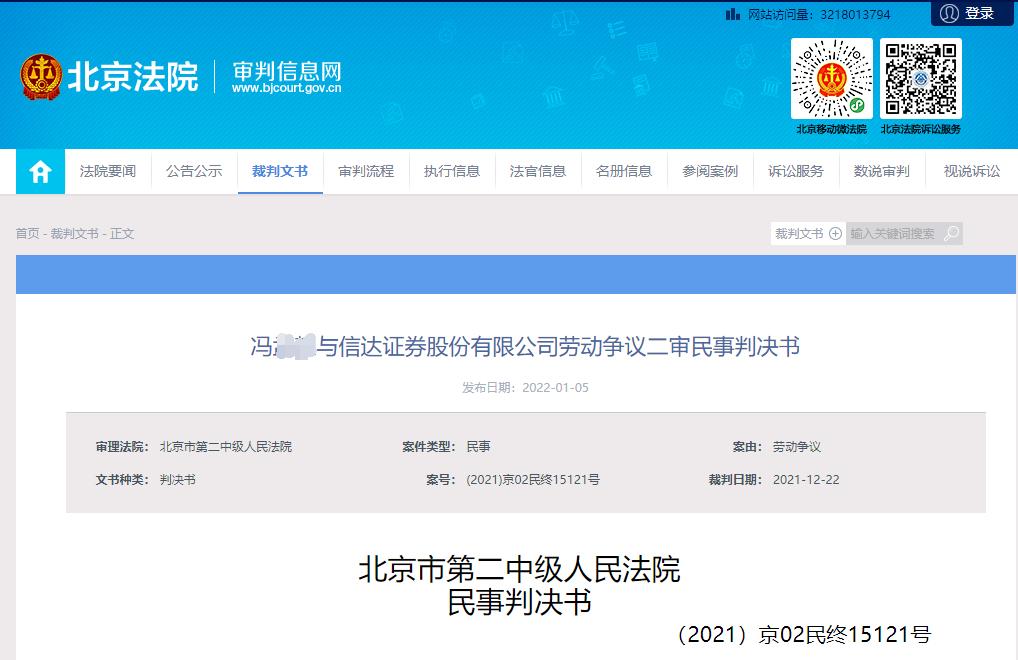The width and height of the screenshot is (1018, 660).
Task: Click the 裁判文书 breadcrumb link
Action: point(75,233)
